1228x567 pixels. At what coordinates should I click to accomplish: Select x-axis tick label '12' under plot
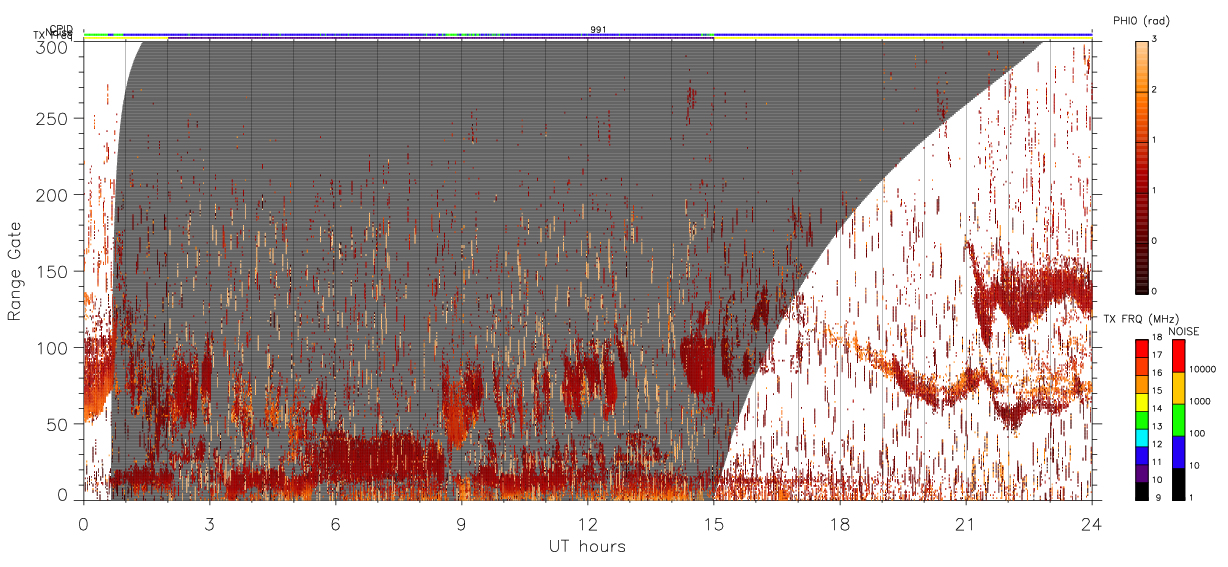587,523
